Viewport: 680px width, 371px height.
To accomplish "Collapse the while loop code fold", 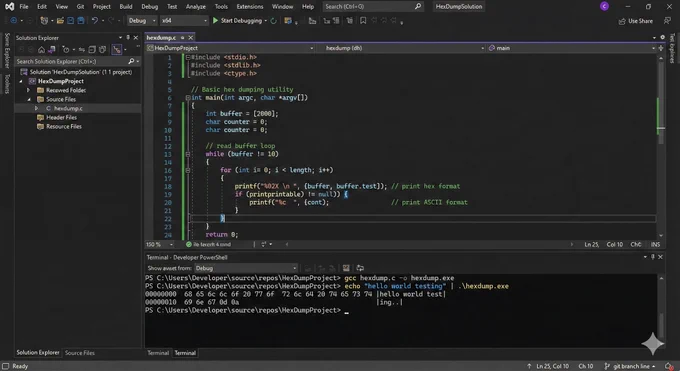I will point(188,154).
